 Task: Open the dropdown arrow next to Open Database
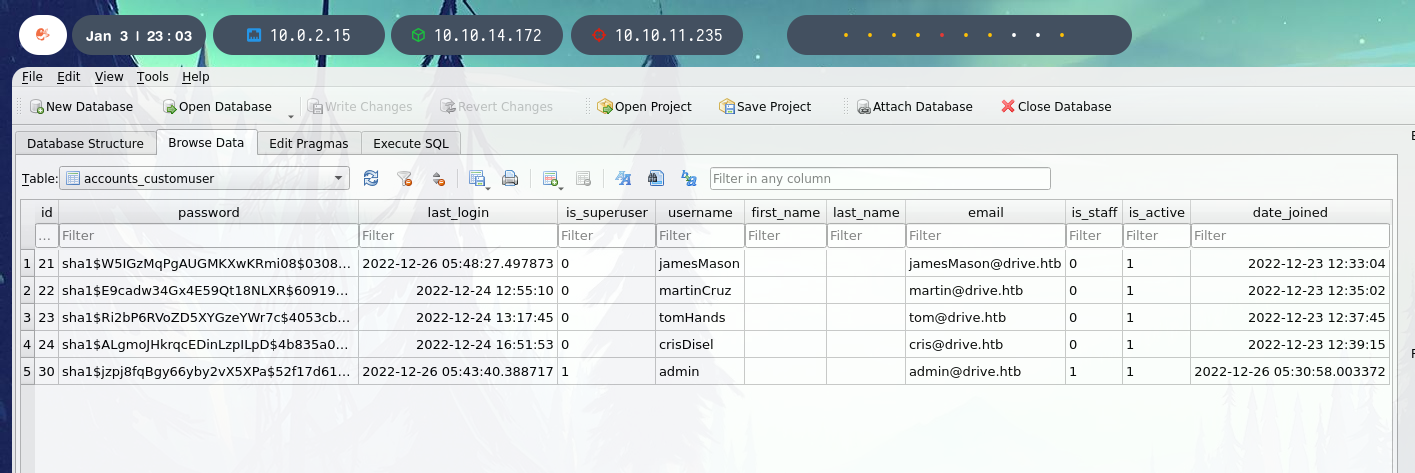(x=290, y=112)
